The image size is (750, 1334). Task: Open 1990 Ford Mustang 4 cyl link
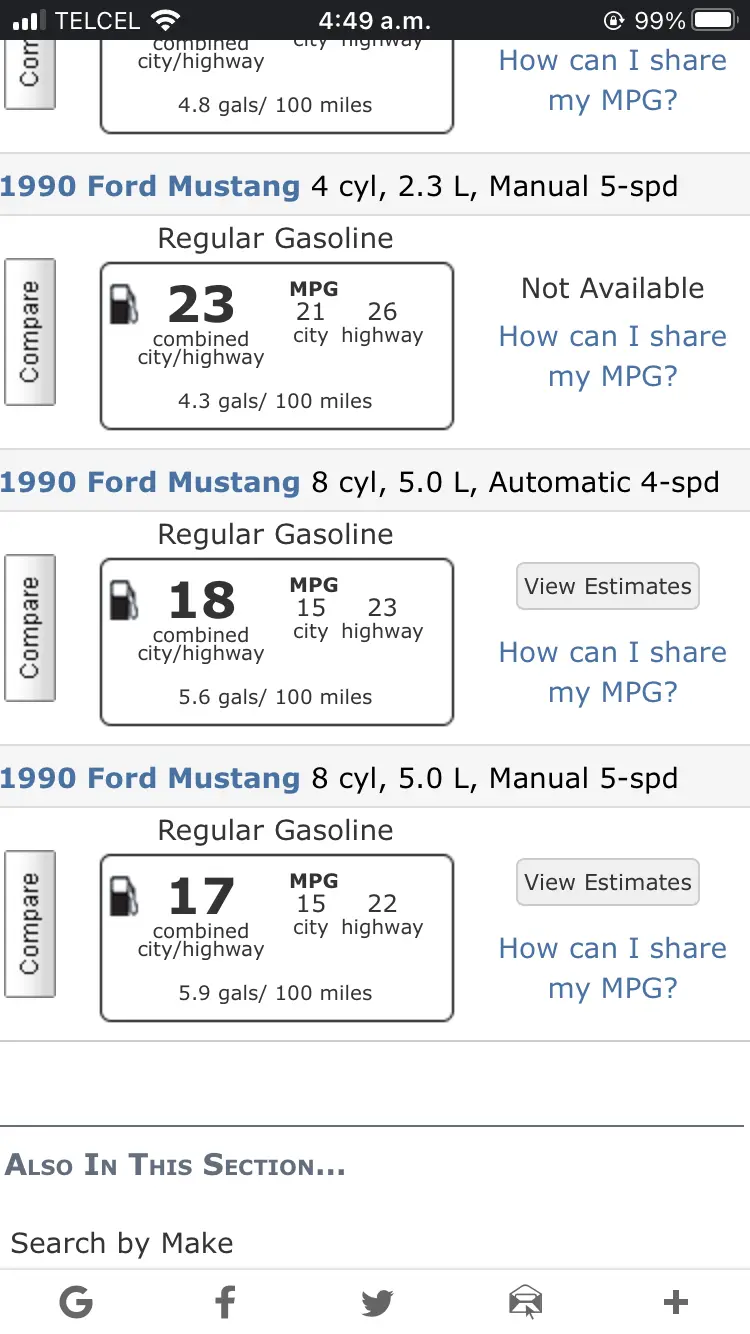(150, 186)
